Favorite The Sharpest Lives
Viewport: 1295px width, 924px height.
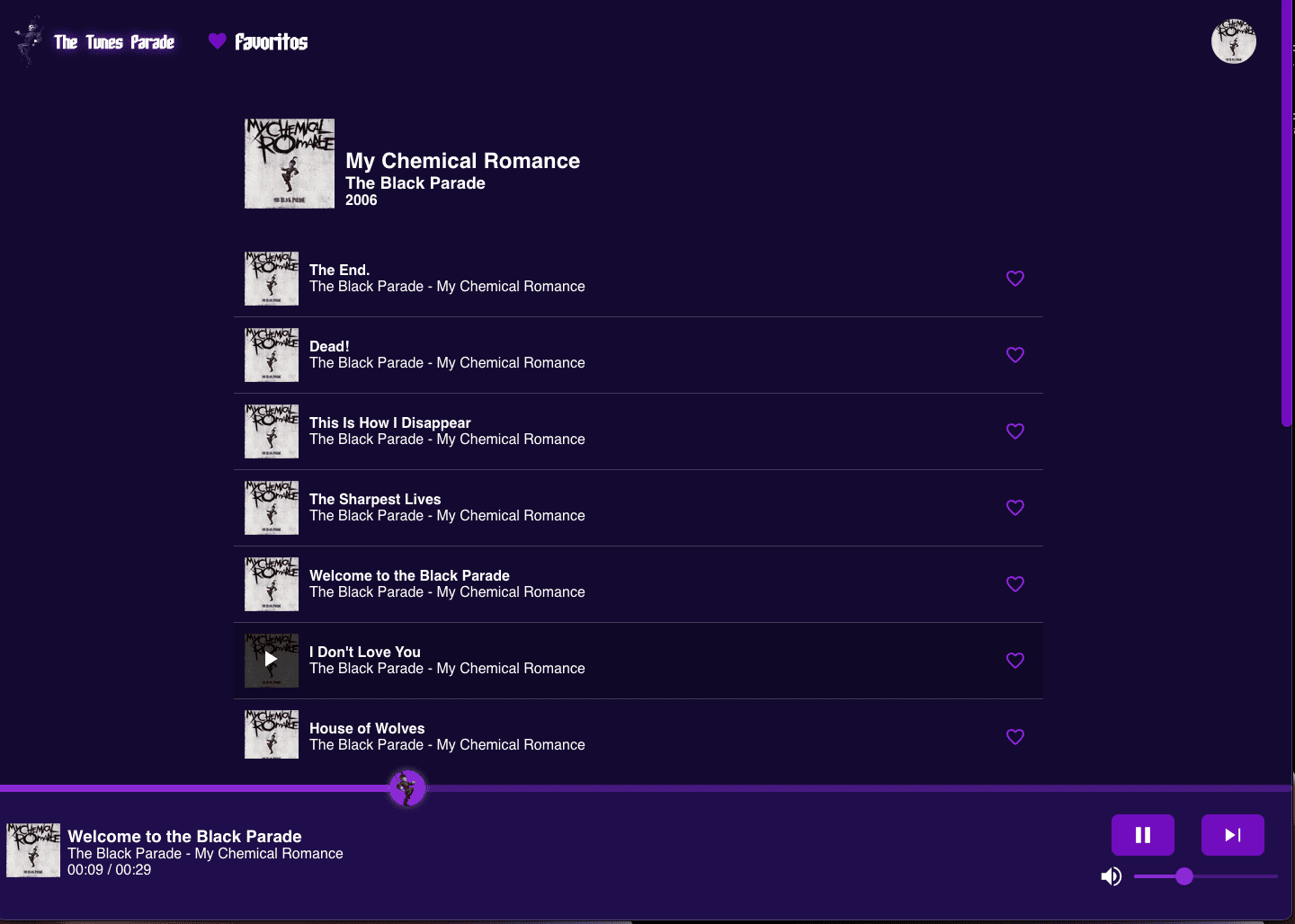[x=1014, y=508]
